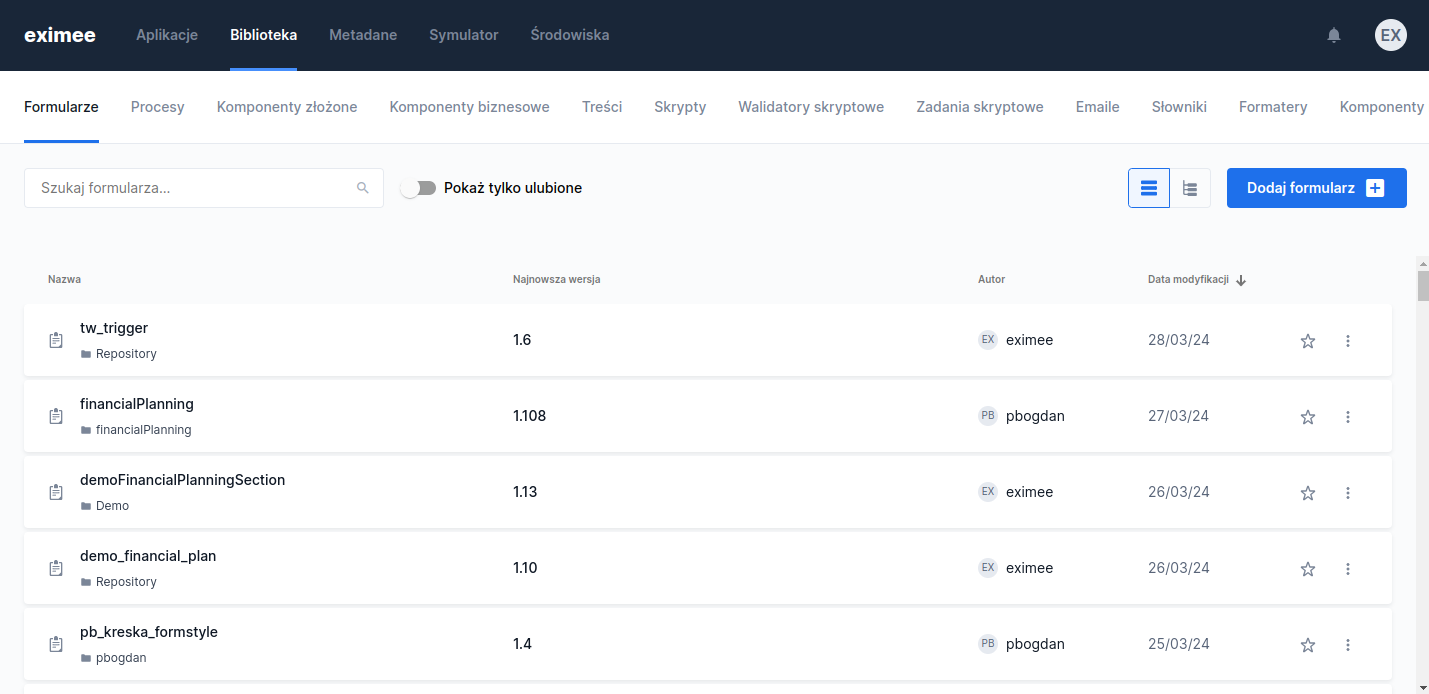The height and width of the screenshot is (694, 1429).
Task: Switch to tree folder view
Action: coord(1190,188)
